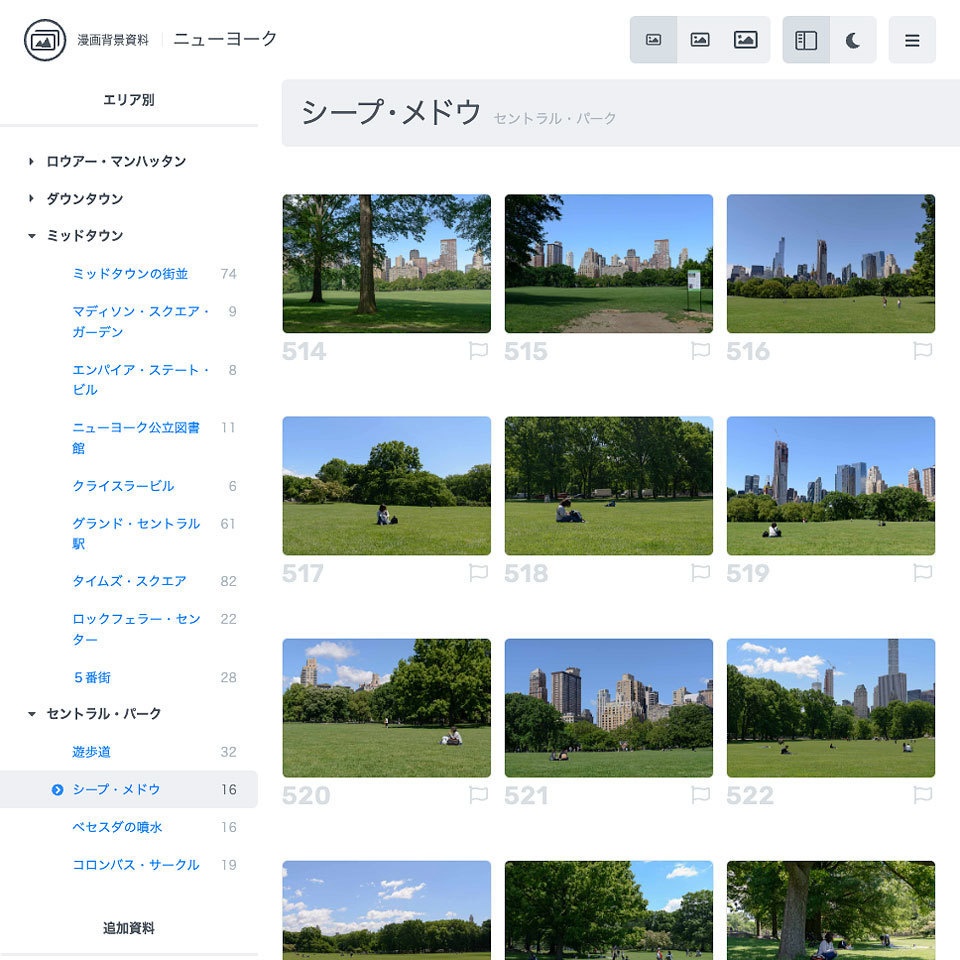Select the large thumbnail size view icon
This screenshot has height=960, width=960.
point(746,40)
